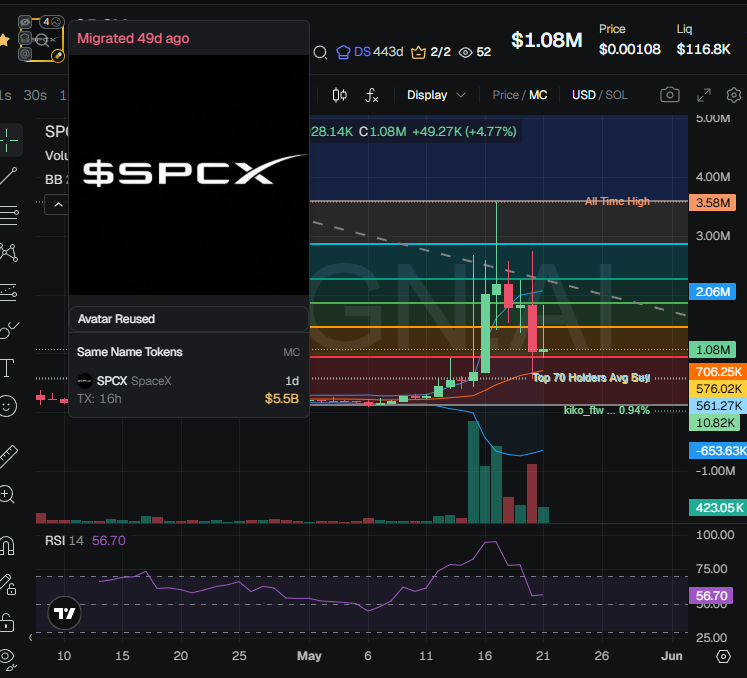
Task: Expand chart to fullscreen
Action: pos(704,95)
